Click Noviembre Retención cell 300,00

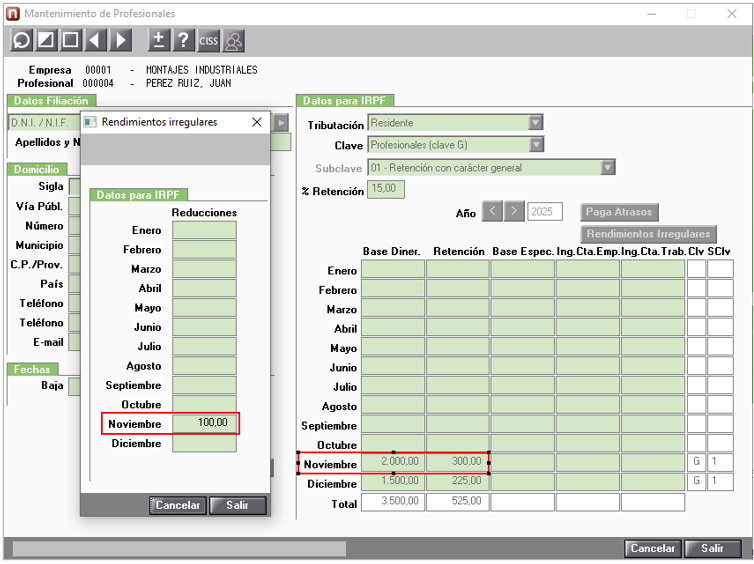[x=458, y=462]
